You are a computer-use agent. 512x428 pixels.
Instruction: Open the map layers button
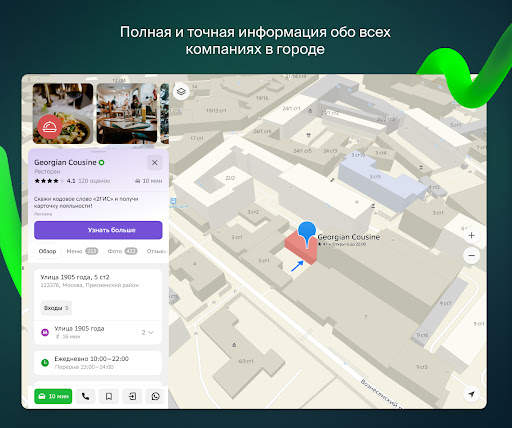pos(181,91)
